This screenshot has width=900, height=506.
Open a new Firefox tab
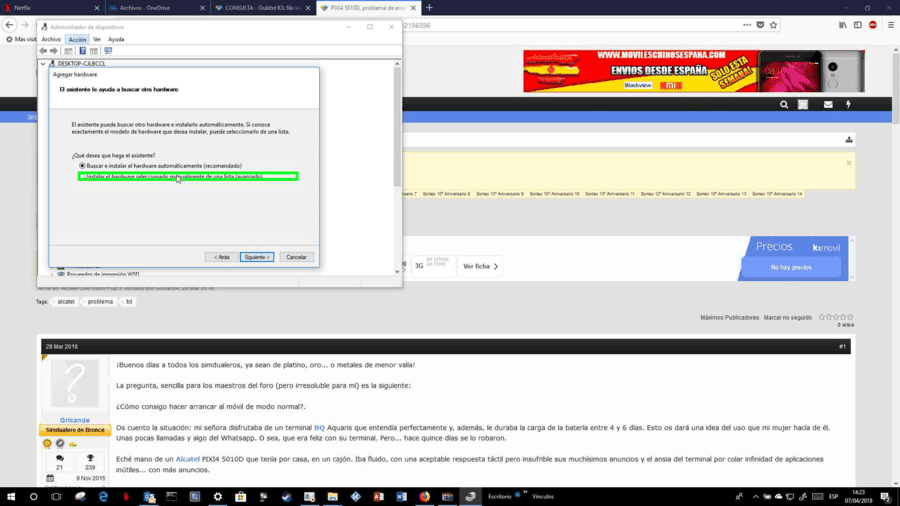pyautogui.click(x=429, y=8)
